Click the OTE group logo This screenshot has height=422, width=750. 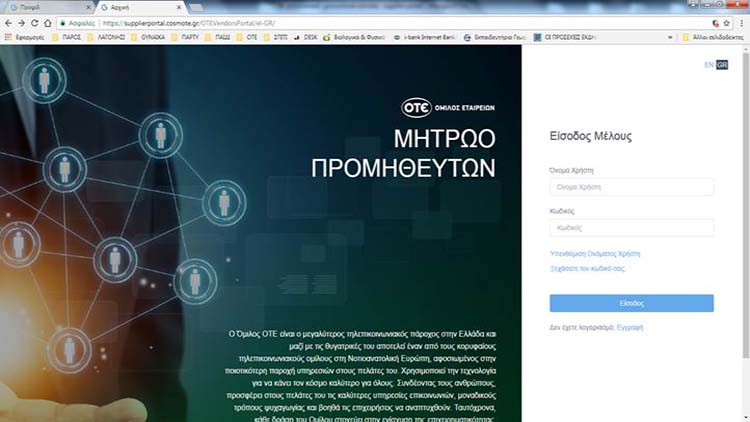(x=447, y=107)
